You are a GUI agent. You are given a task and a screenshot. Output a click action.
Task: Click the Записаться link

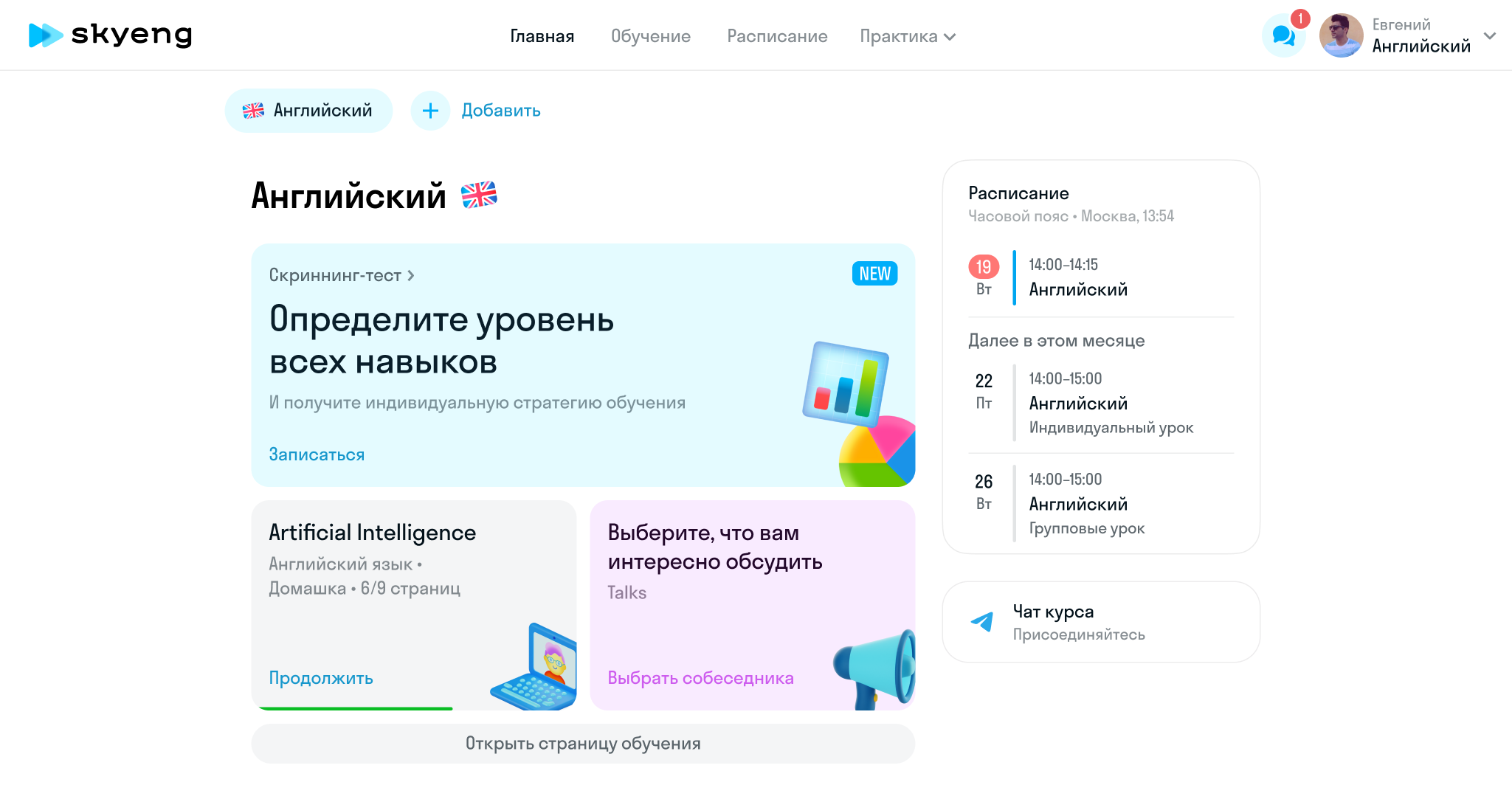[317, 454]
